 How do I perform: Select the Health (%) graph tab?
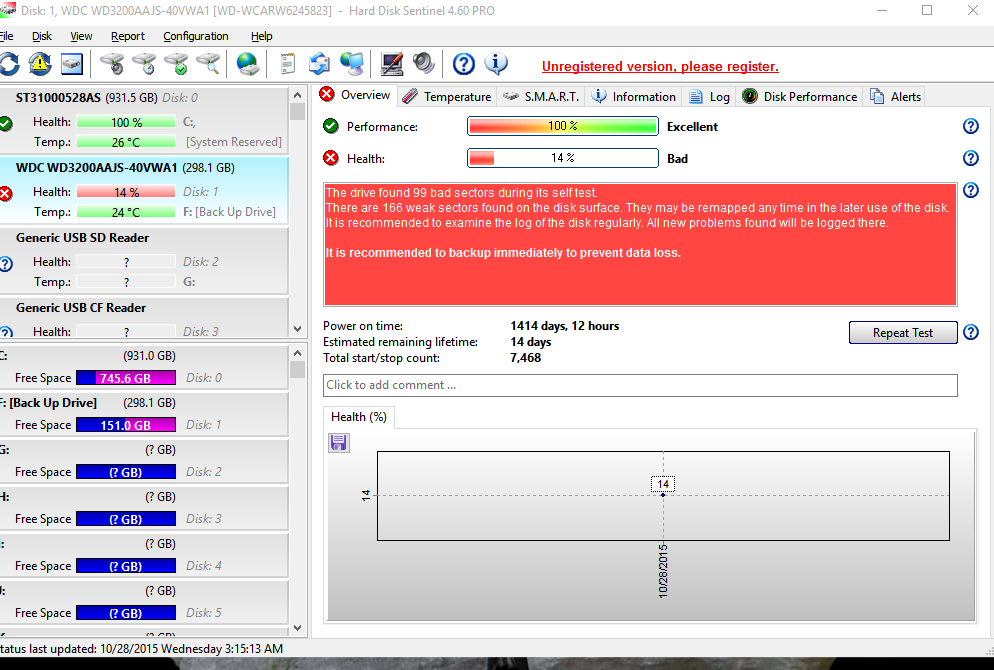click(x=359, y=416)
